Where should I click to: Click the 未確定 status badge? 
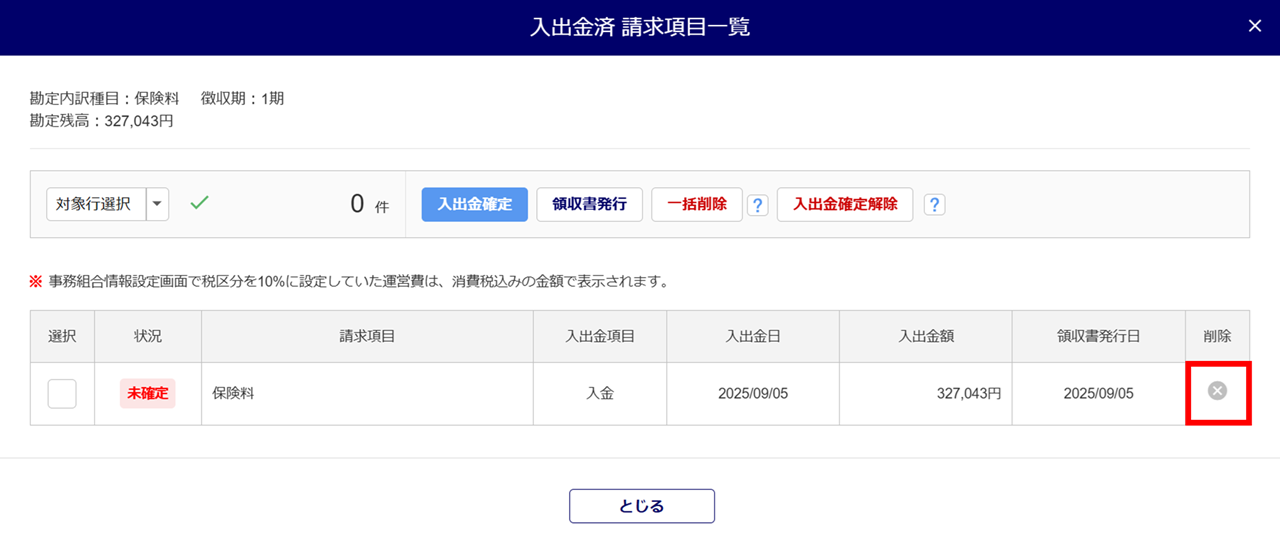tap(148, 393)
